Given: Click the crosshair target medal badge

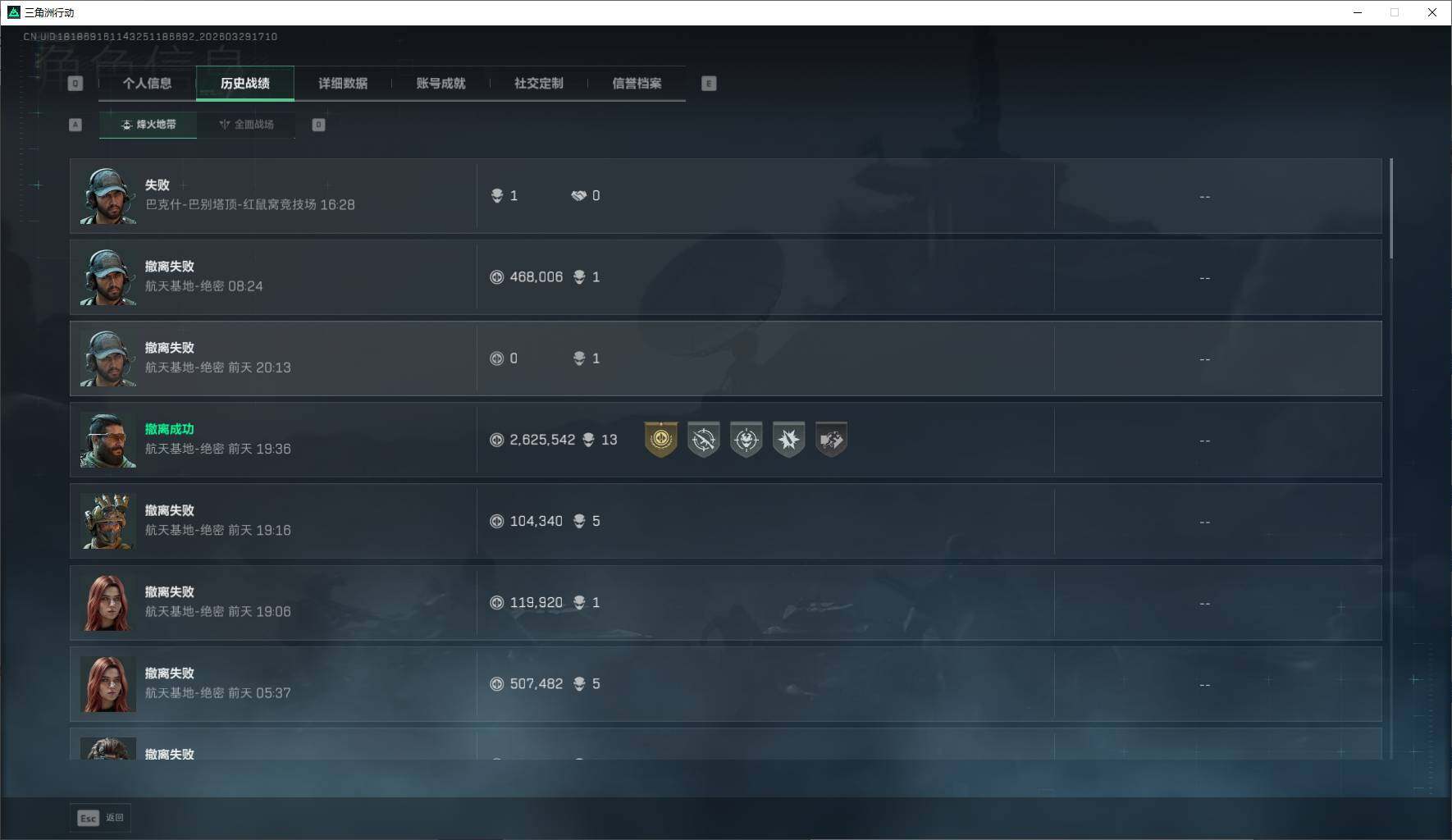Looking at the screenshot, I should coord(703,440).
